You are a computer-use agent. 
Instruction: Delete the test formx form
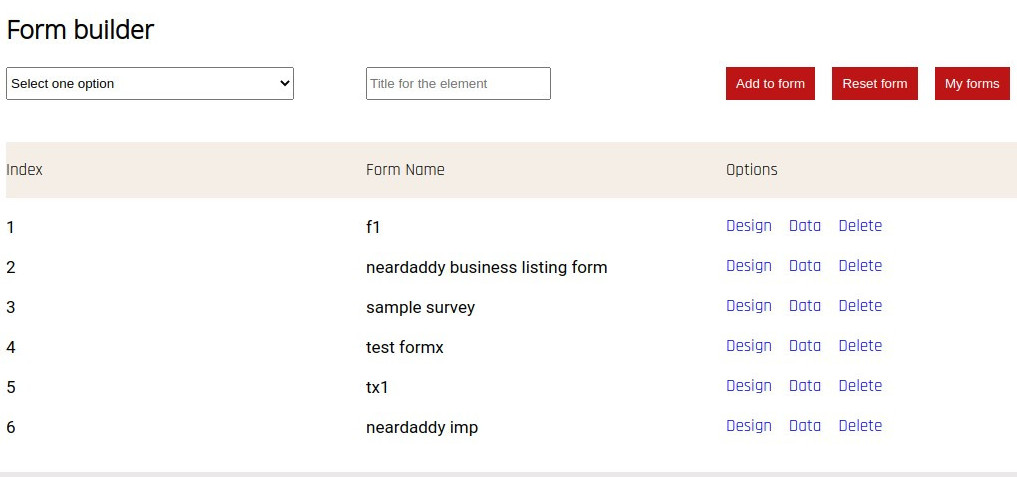(860, 346)
